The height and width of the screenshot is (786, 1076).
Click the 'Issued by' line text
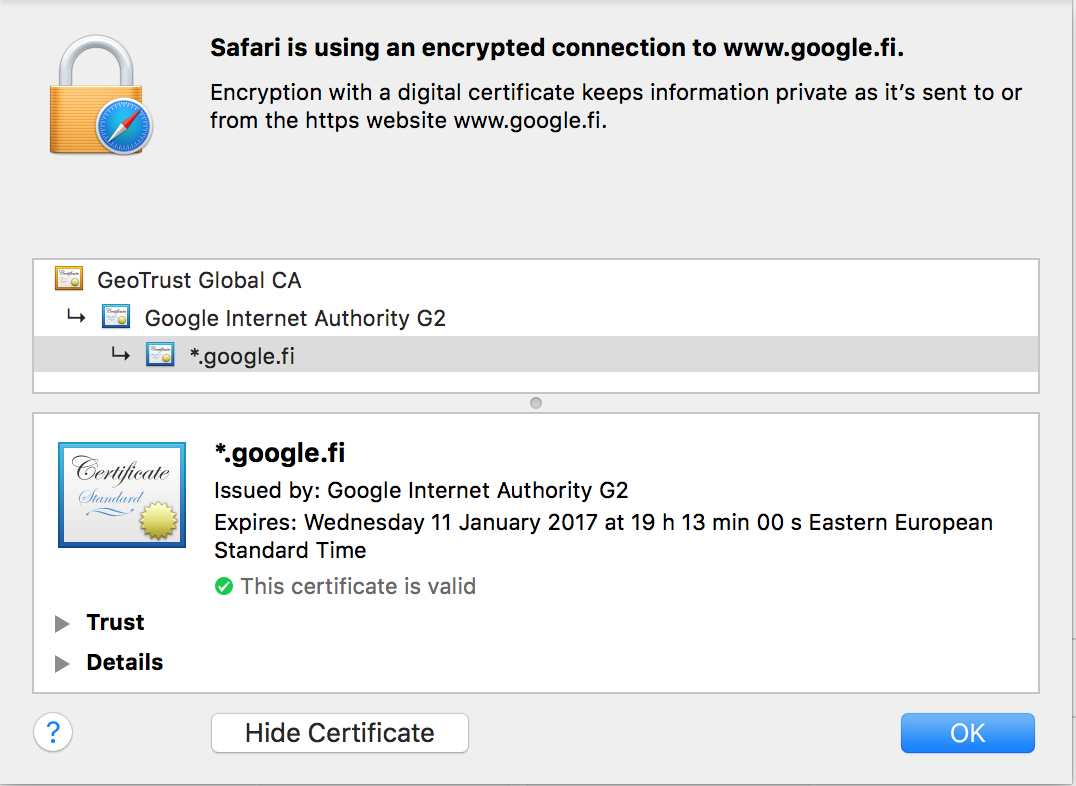(420, 490)
